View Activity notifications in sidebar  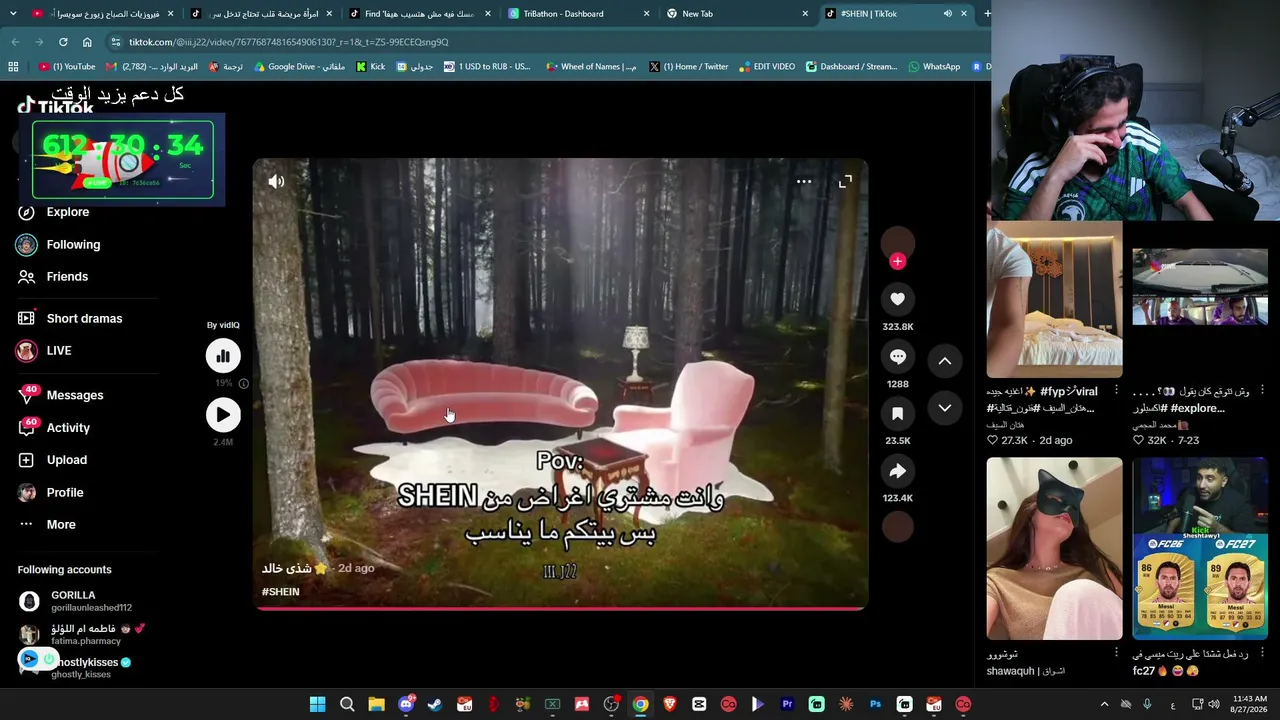pos(53,427)
